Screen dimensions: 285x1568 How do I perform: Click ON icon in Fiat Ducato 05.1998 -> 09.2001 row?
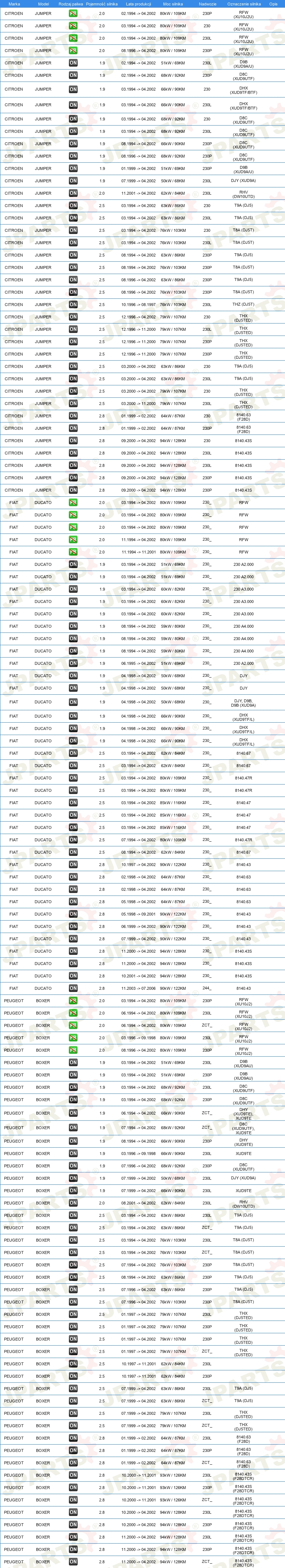(x=73, y=914)
